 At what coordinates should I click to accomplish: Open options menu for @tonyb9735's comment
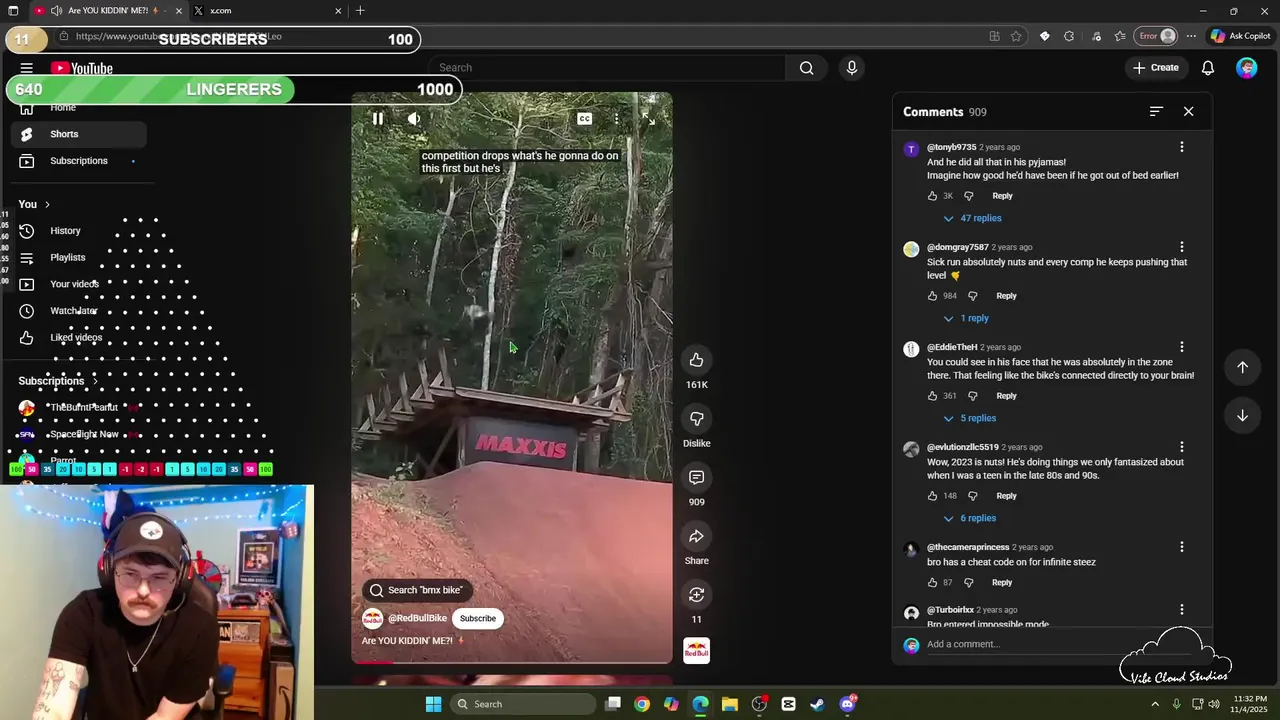point(1181,147)
